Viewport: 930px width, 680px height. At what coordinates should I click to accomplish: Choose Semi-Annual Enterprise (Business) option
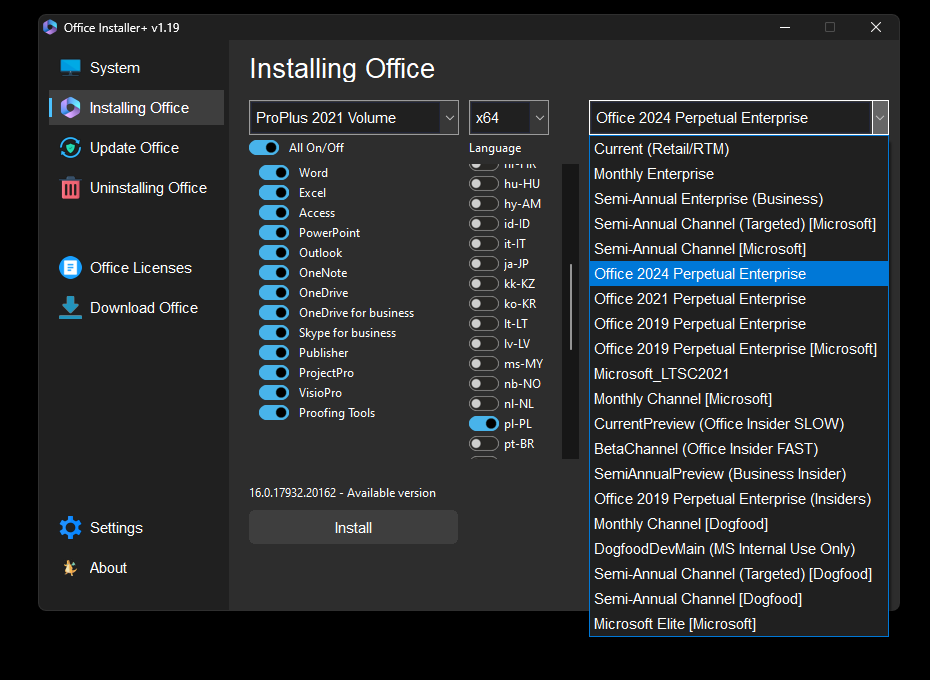(x=738, y=199)
